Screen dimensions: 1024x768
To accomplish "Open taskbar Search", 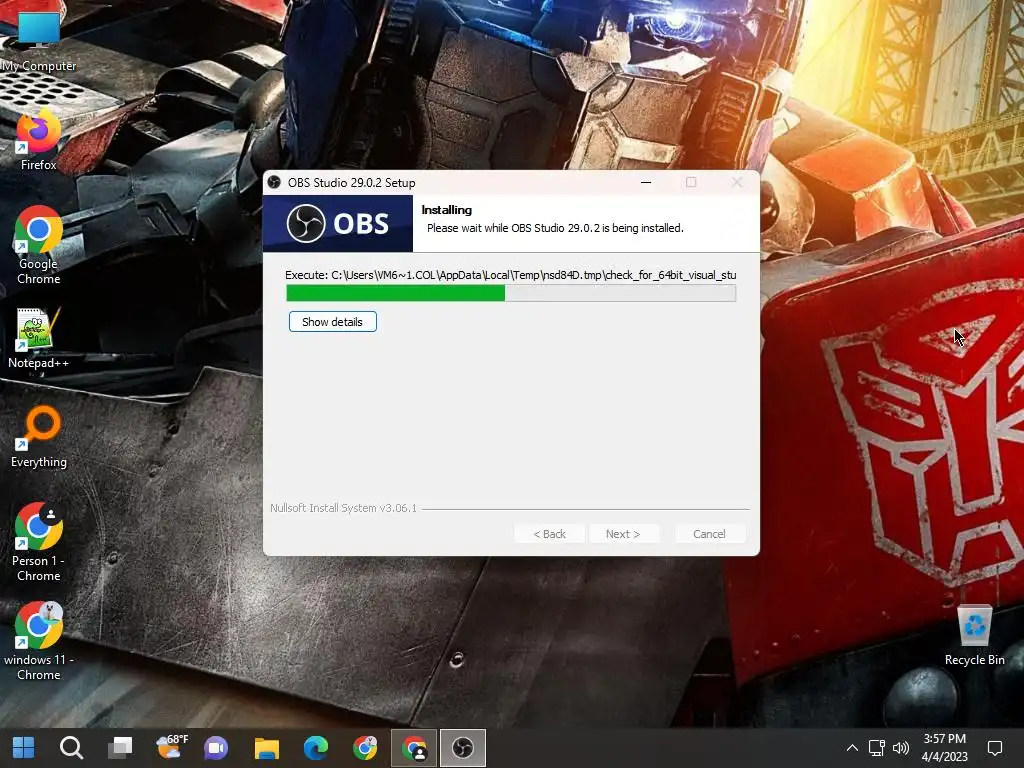I will [71, 748].
